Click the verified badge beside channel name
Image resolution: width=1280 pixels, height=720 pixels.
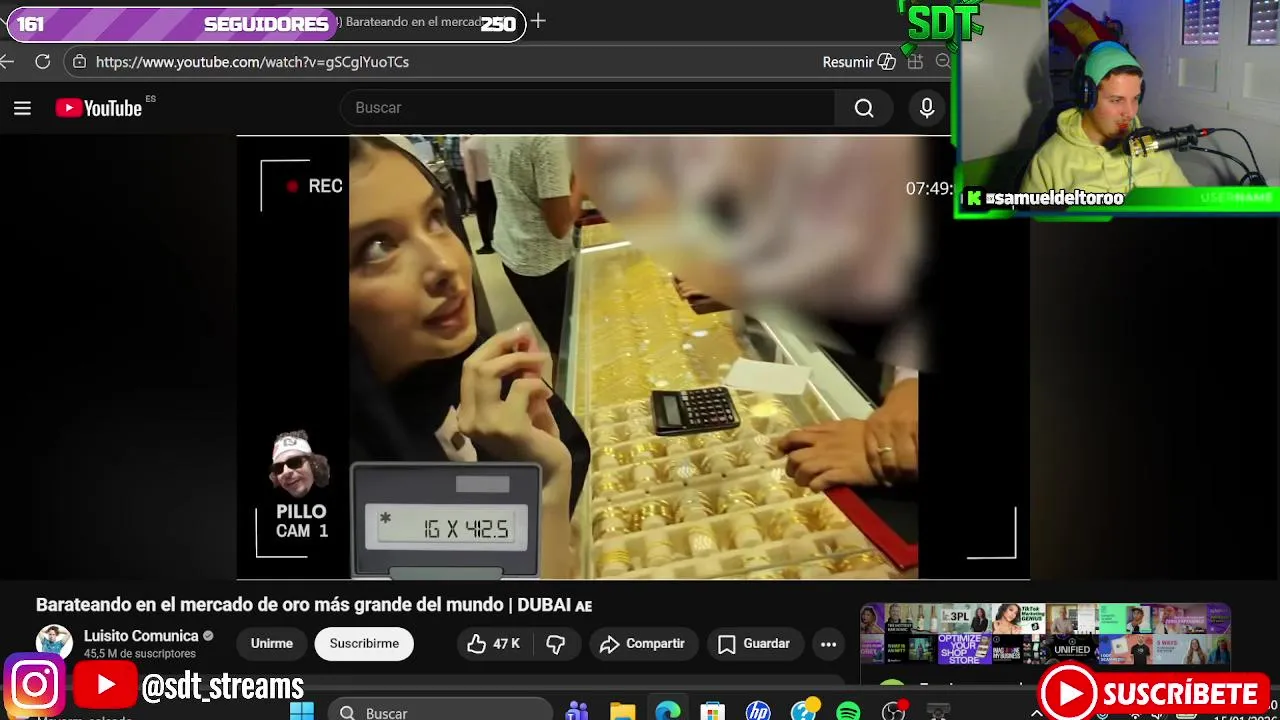tap(208, 636)
